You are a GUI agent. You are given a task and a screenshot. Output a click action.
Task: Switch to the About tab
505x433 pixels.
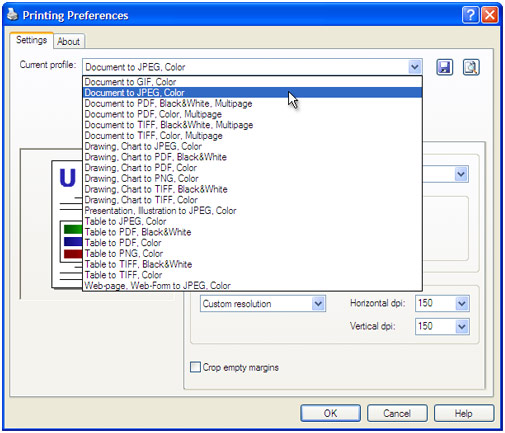tap(68, 42)
